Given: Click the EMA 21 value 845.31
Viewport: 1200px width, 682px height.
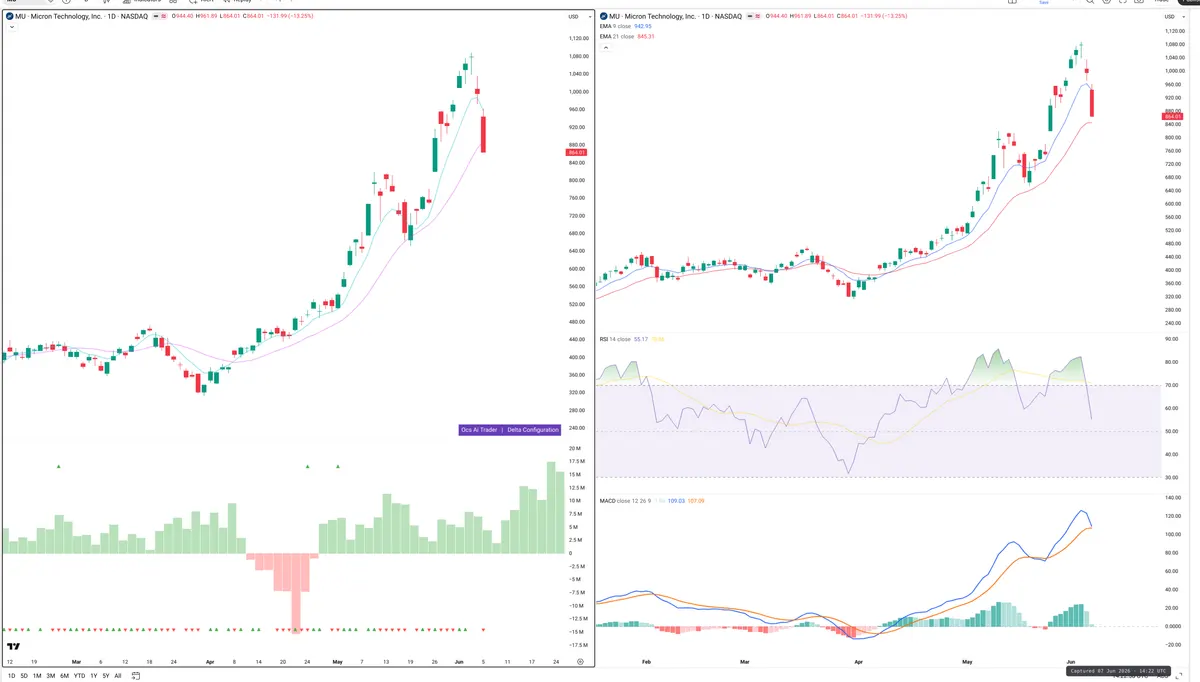Looking at the screenshot, I should point(645,36).
